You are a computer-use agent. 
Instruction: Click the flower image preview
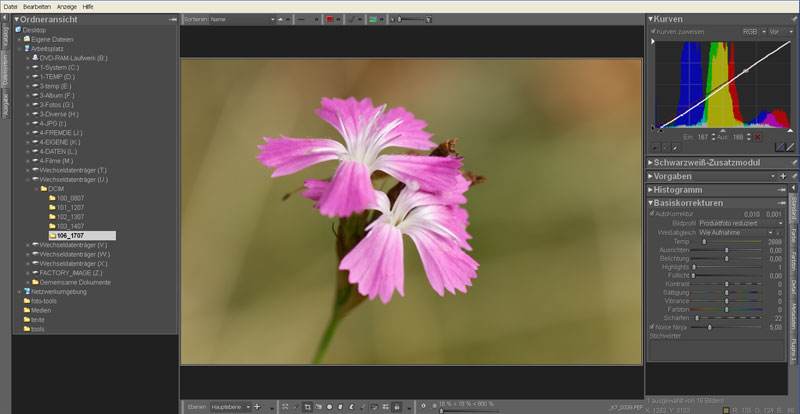pos(410,210)
